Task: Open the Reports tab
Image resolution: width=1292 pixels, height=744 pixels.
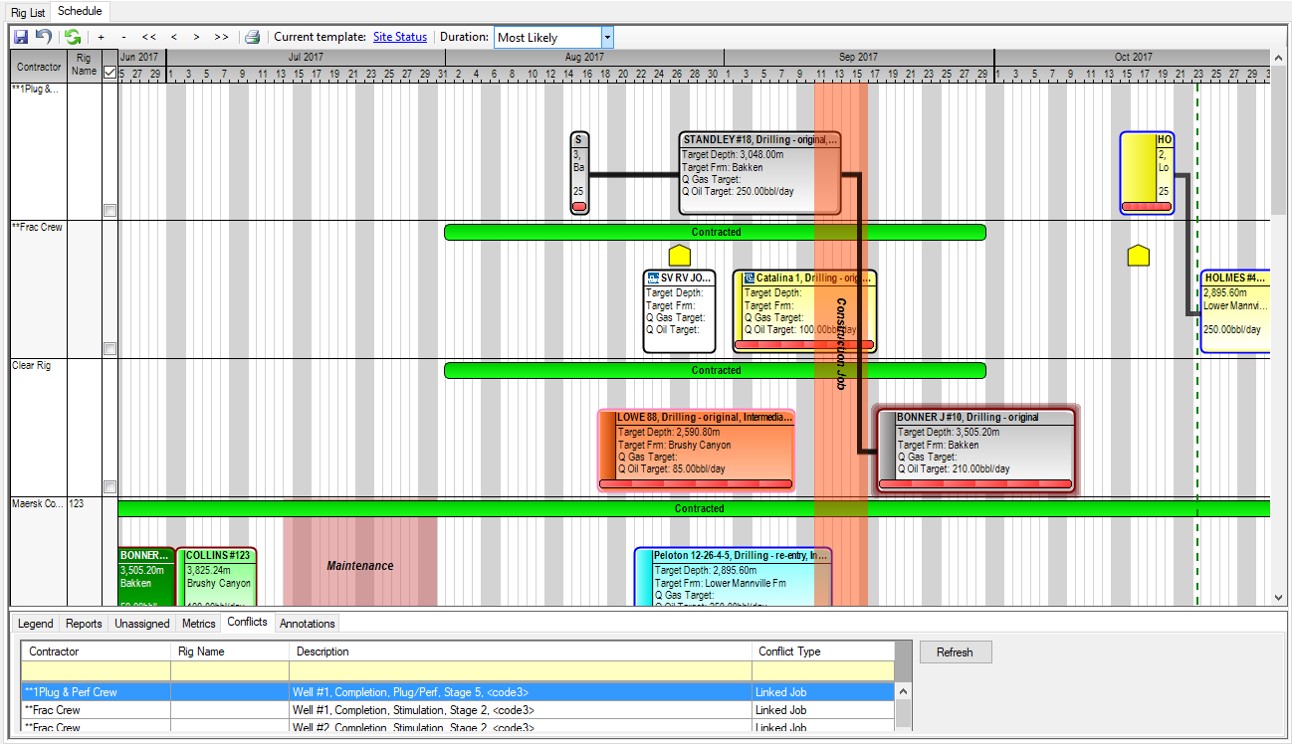Action: pyautogui.click(x=84, y=623)
